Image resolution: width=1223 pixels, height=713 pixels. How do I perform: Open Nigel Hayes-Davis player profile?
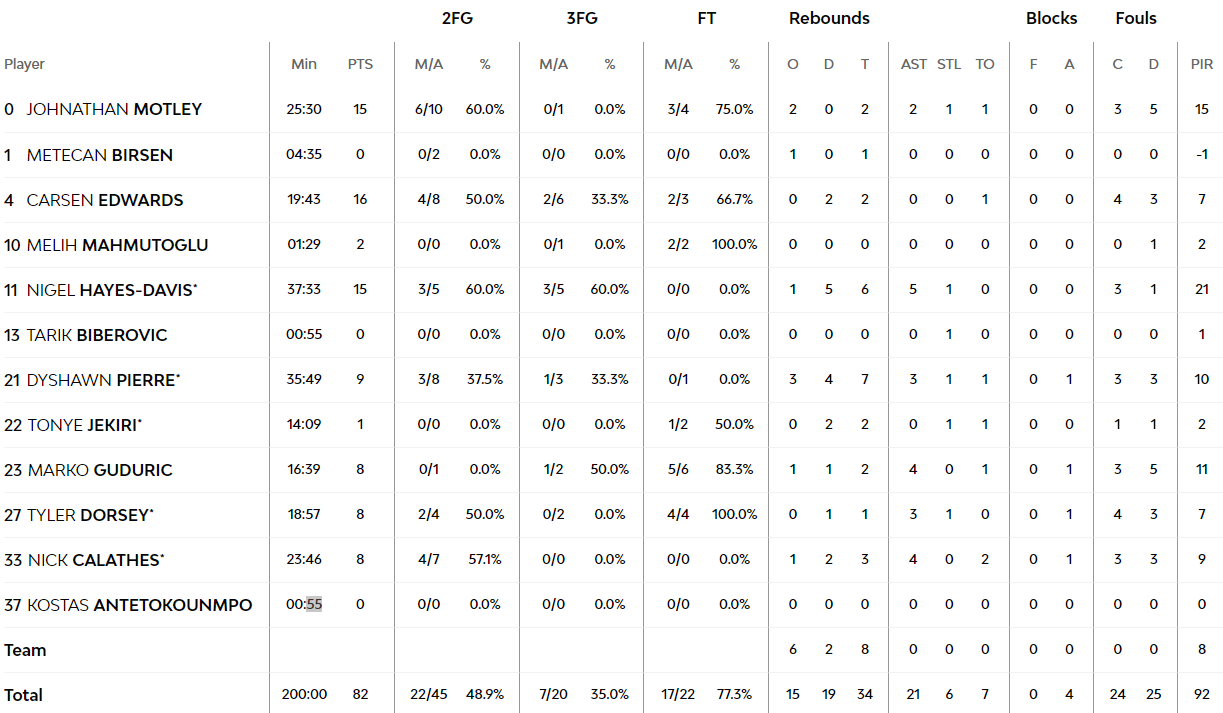[111, 290]
